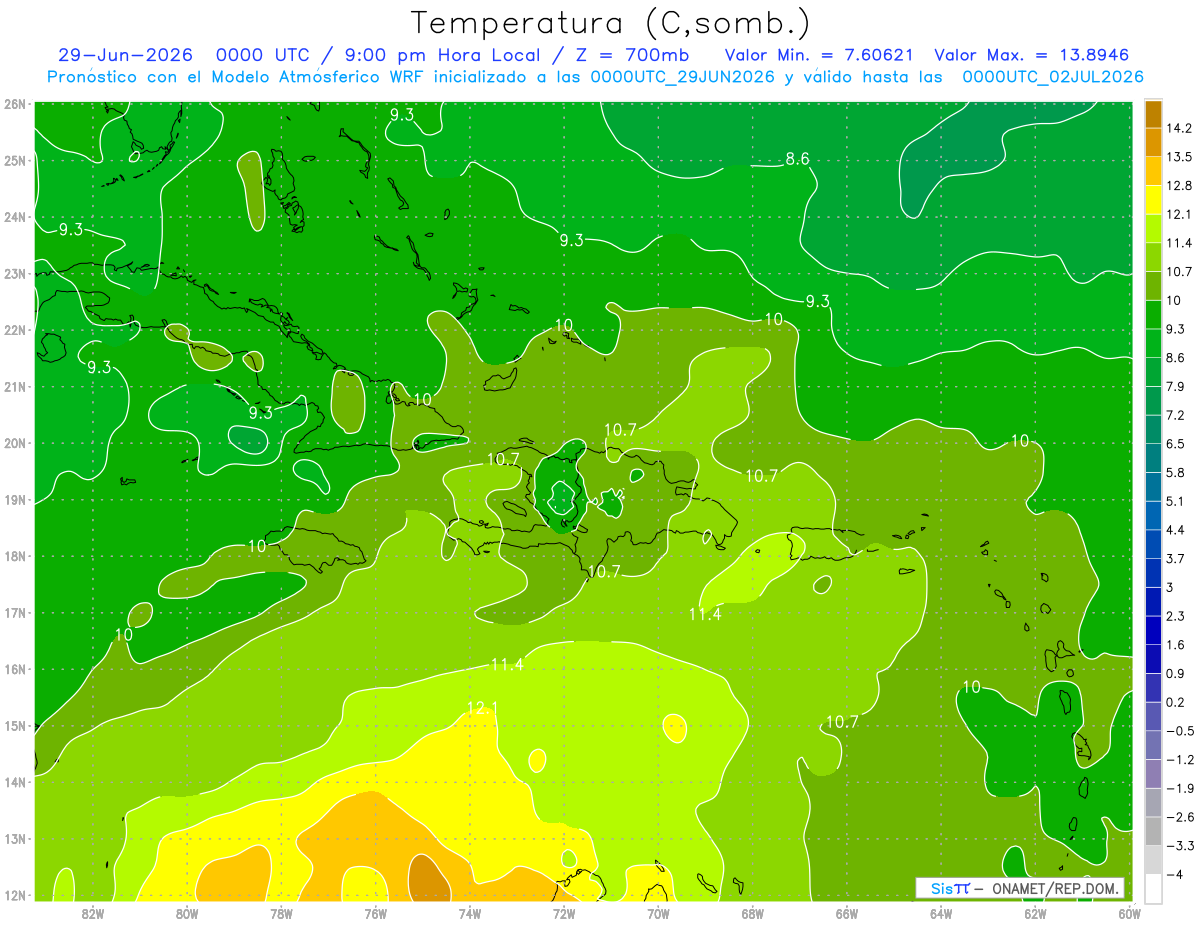1200x927 pixels.
Task: Click the 0.9 colorbar label
Action: tap(1176, 673)
